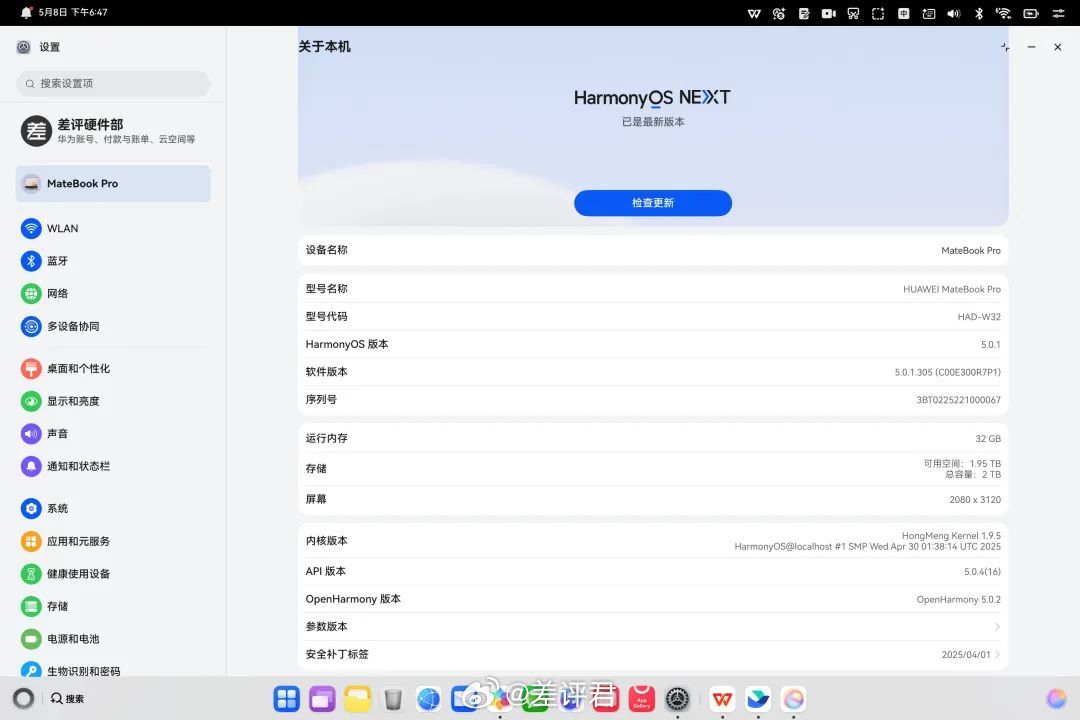Click the window shrink icon next to minimize
This screenshot has width=1080, height=720.
(x=1005, y=47)
